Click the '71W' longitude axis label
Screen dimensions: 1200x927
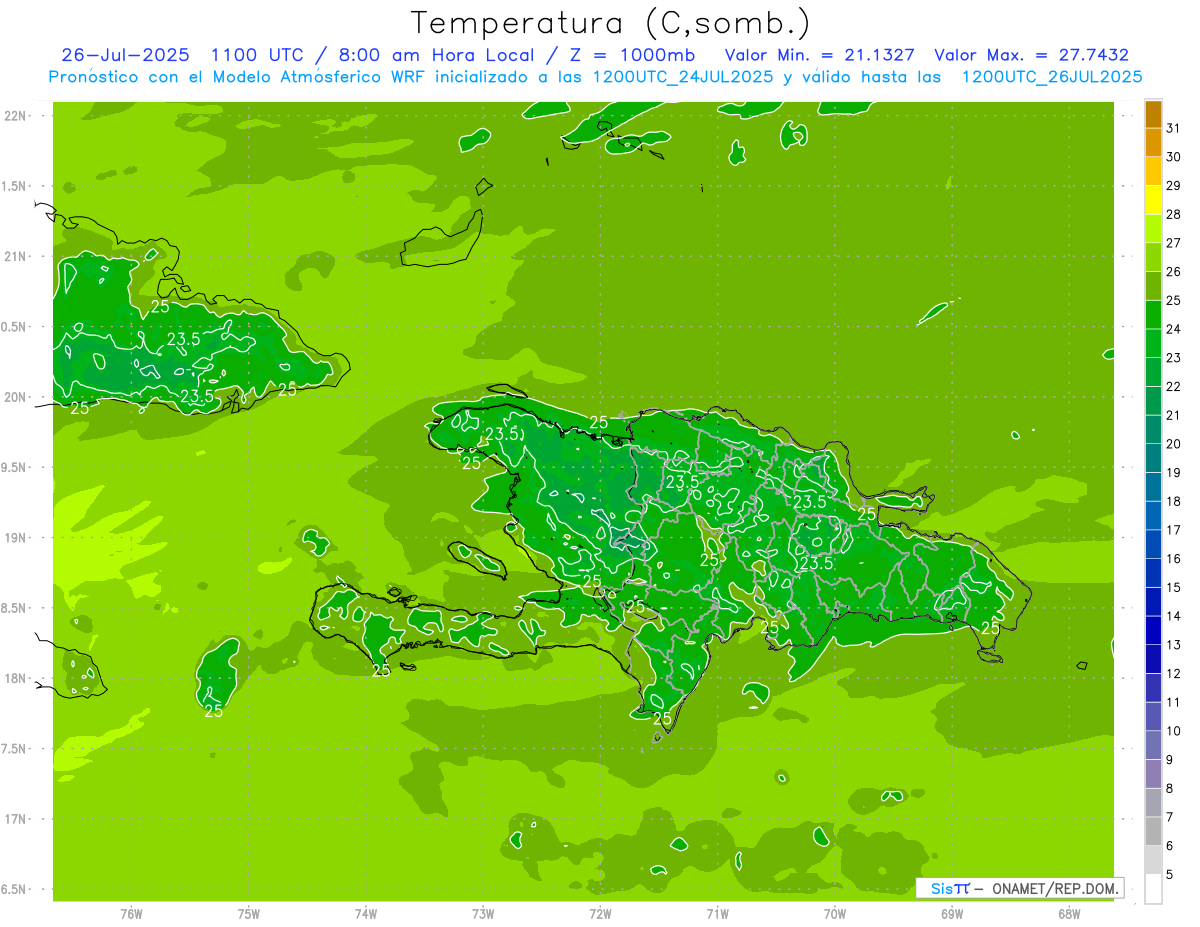[717, 914]
